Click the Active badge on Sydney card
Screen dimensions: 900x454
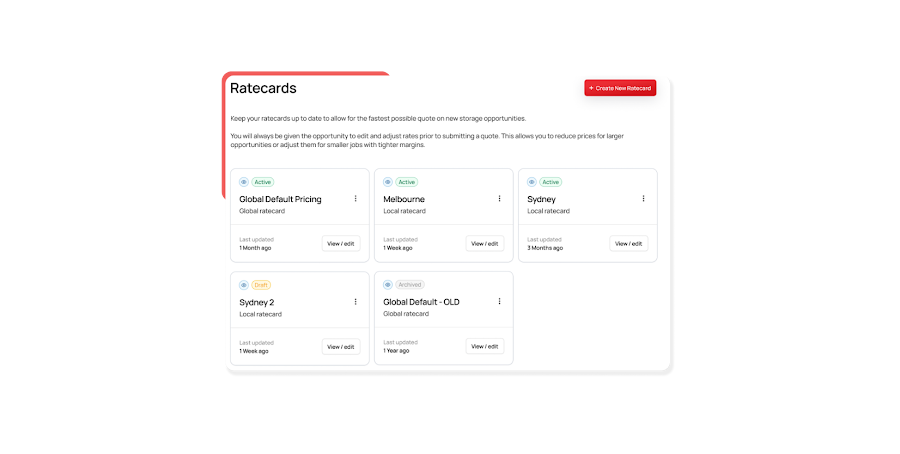click(551, 182)
